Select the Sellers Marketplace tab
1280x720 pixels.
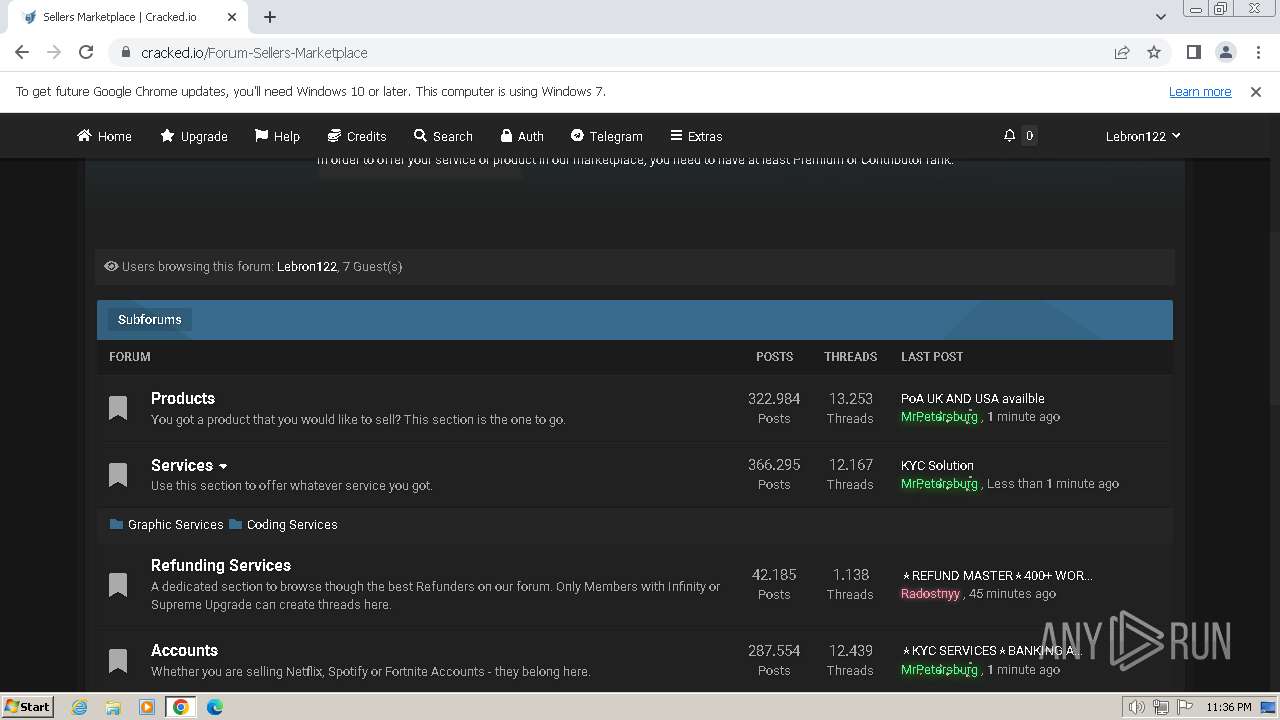coord(128,17)
